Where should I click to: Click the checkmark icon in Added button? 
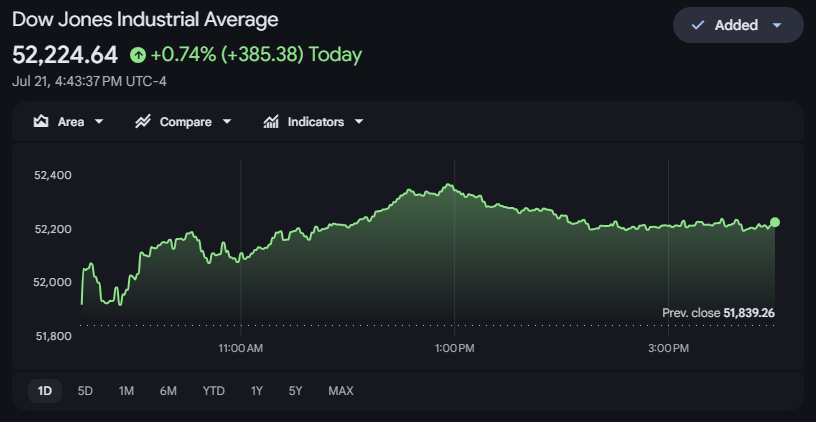[x=697, y=25]
